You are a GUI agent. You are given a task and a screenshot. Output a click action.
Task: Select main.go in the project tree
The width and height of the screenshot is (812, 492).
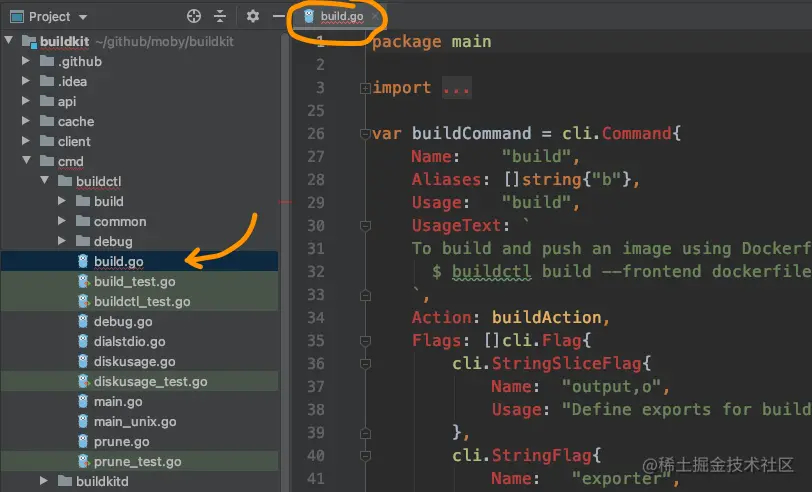coord(118,402)
